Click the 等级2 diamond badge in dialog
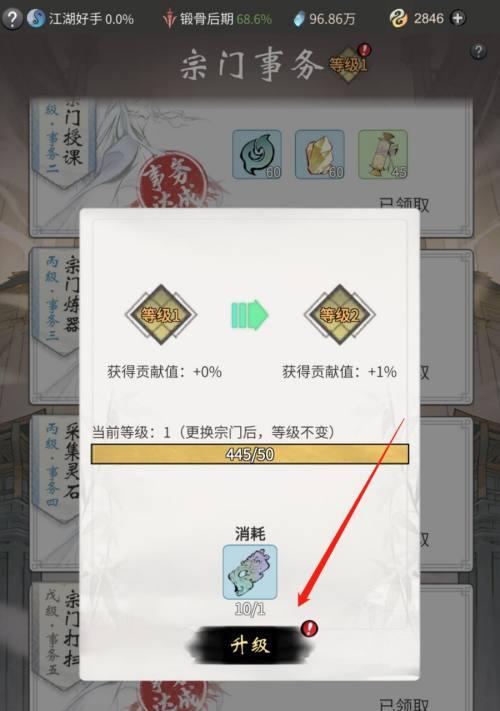The image size is (500, 711). (340, 315)
